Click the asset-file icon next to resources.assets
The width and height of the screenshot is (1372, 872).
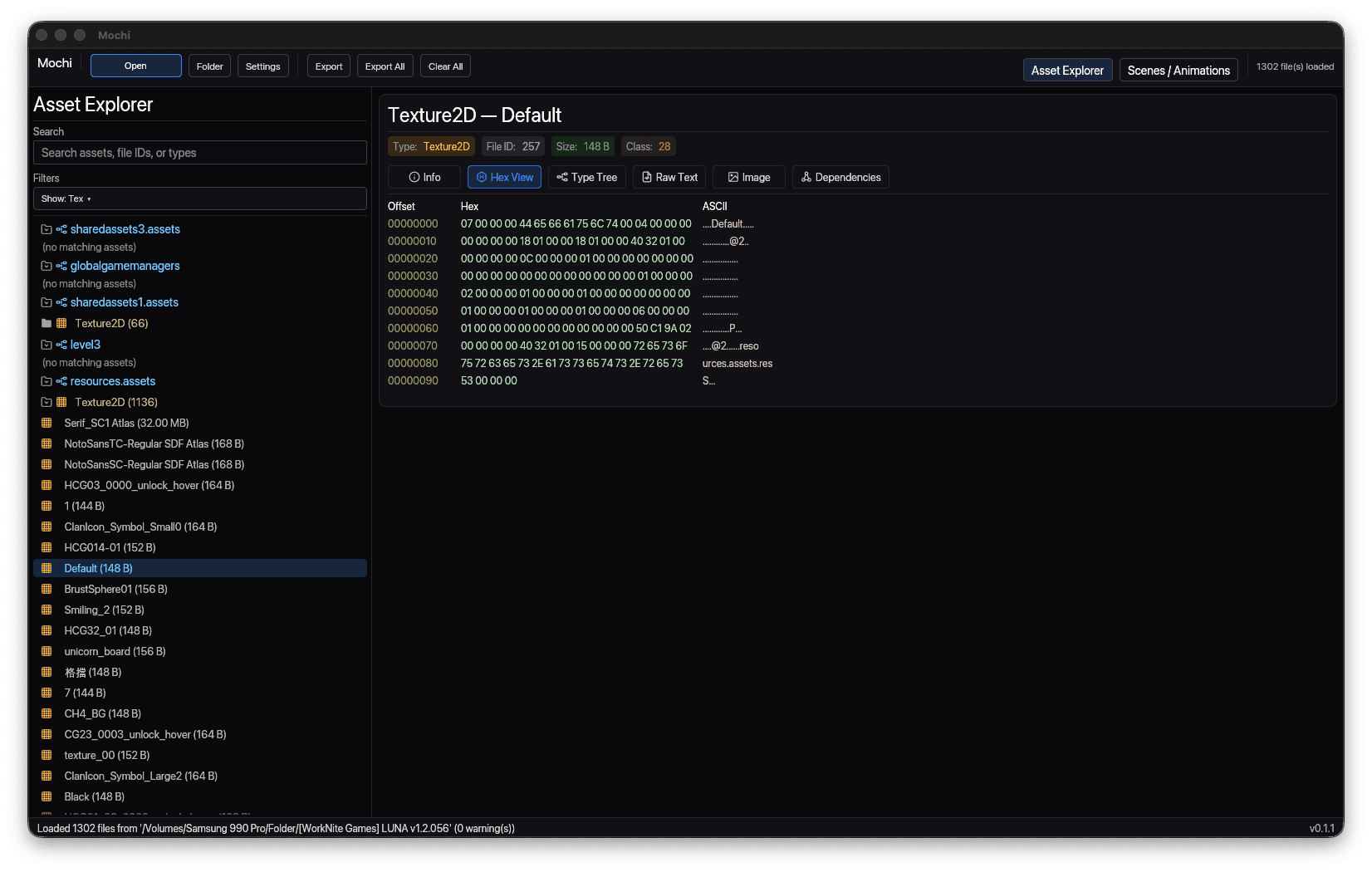(x=61, y=381)
